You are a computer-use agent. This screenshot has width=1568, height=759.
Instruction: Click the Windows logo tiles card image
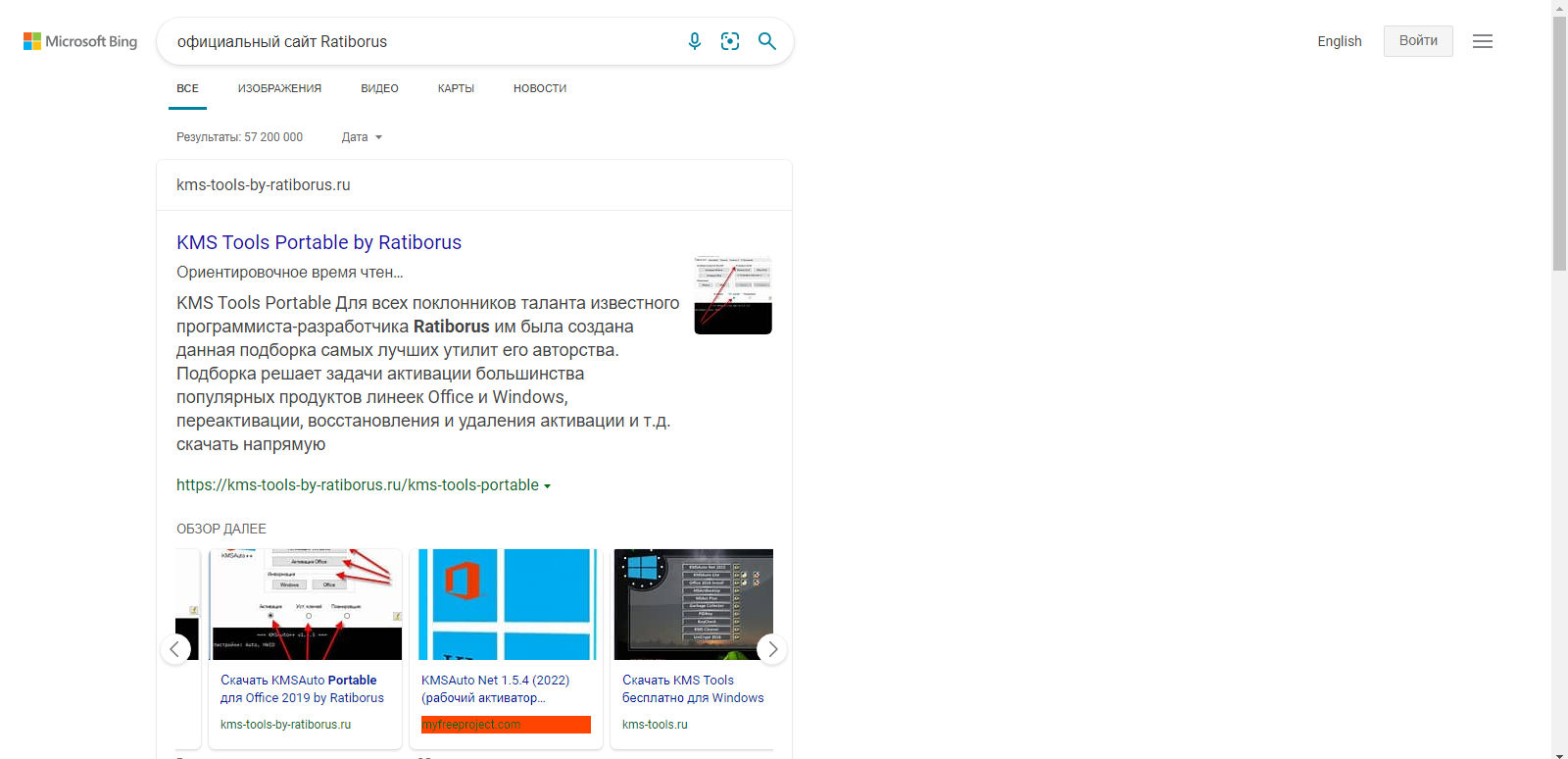[507, 604]
